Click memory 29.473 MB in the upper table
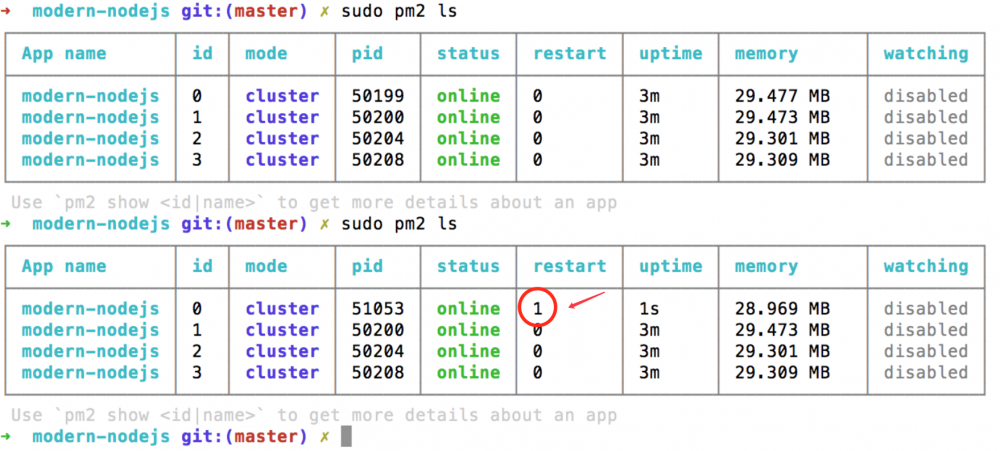Image resolution: width=1000 pixels, height=451 pixels. (x=782, y=117)
